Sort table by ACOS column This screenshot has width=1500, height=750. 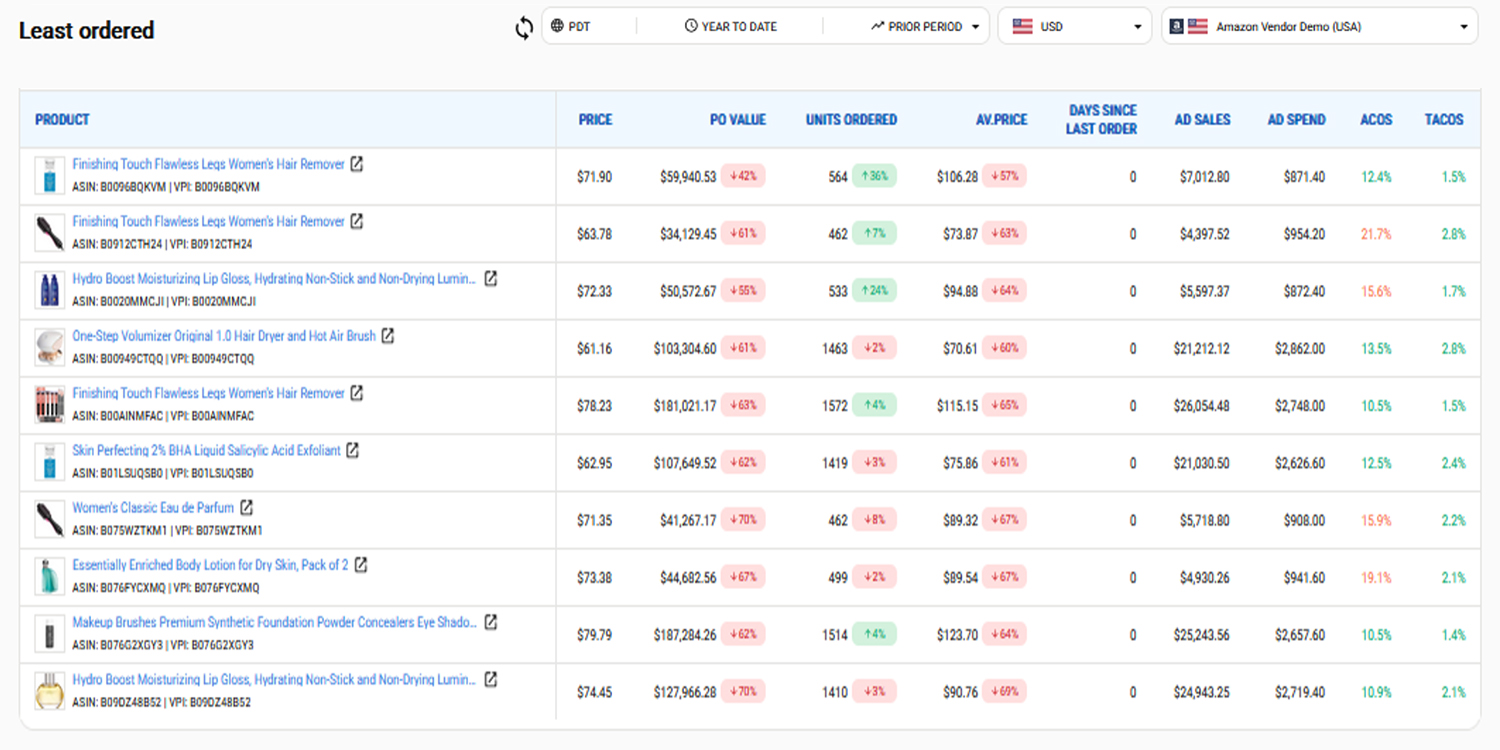pyautogui.click(x=1376, y=120)
